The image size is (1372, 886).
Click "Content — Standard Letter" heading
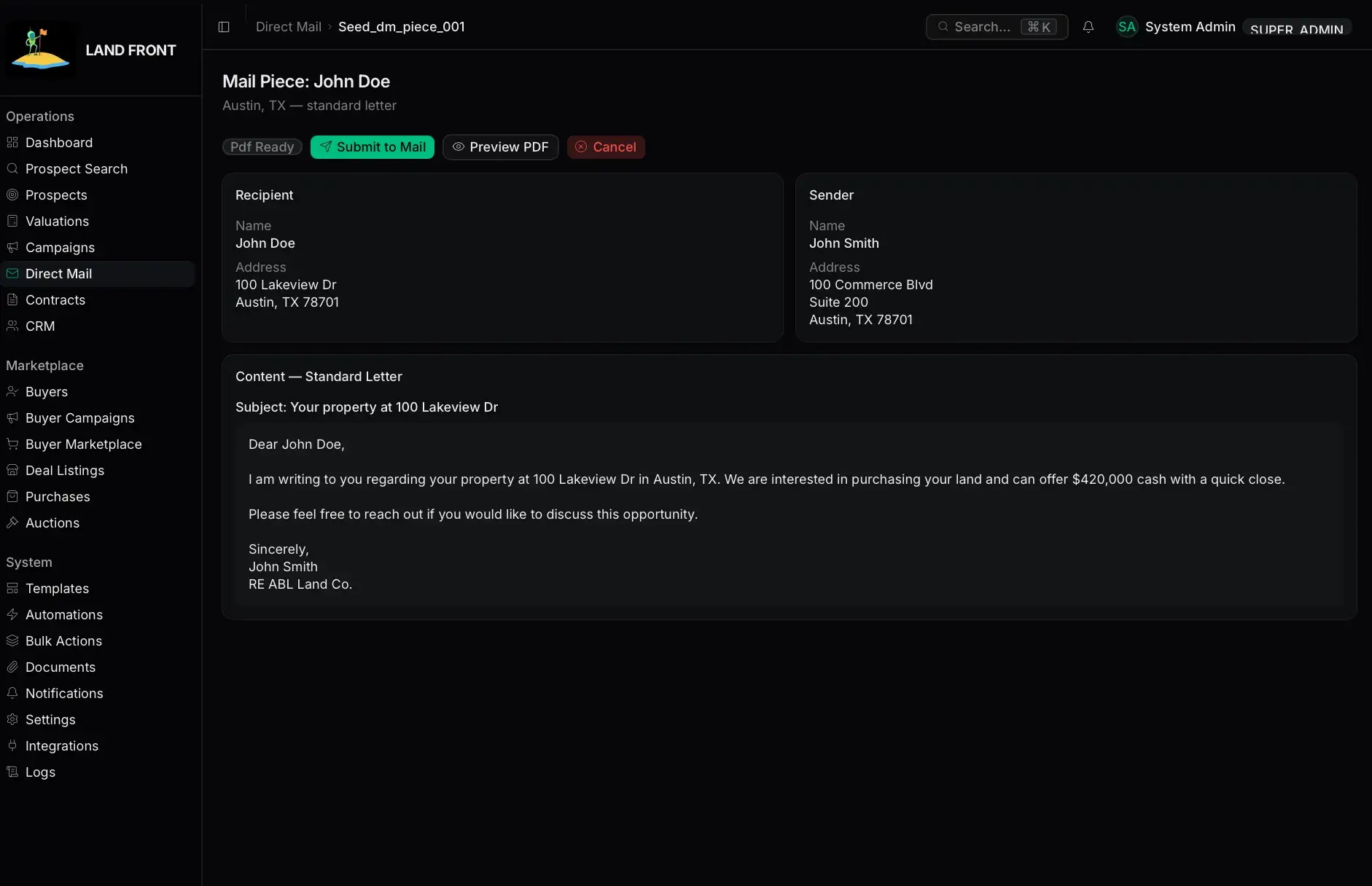(319, 377)
